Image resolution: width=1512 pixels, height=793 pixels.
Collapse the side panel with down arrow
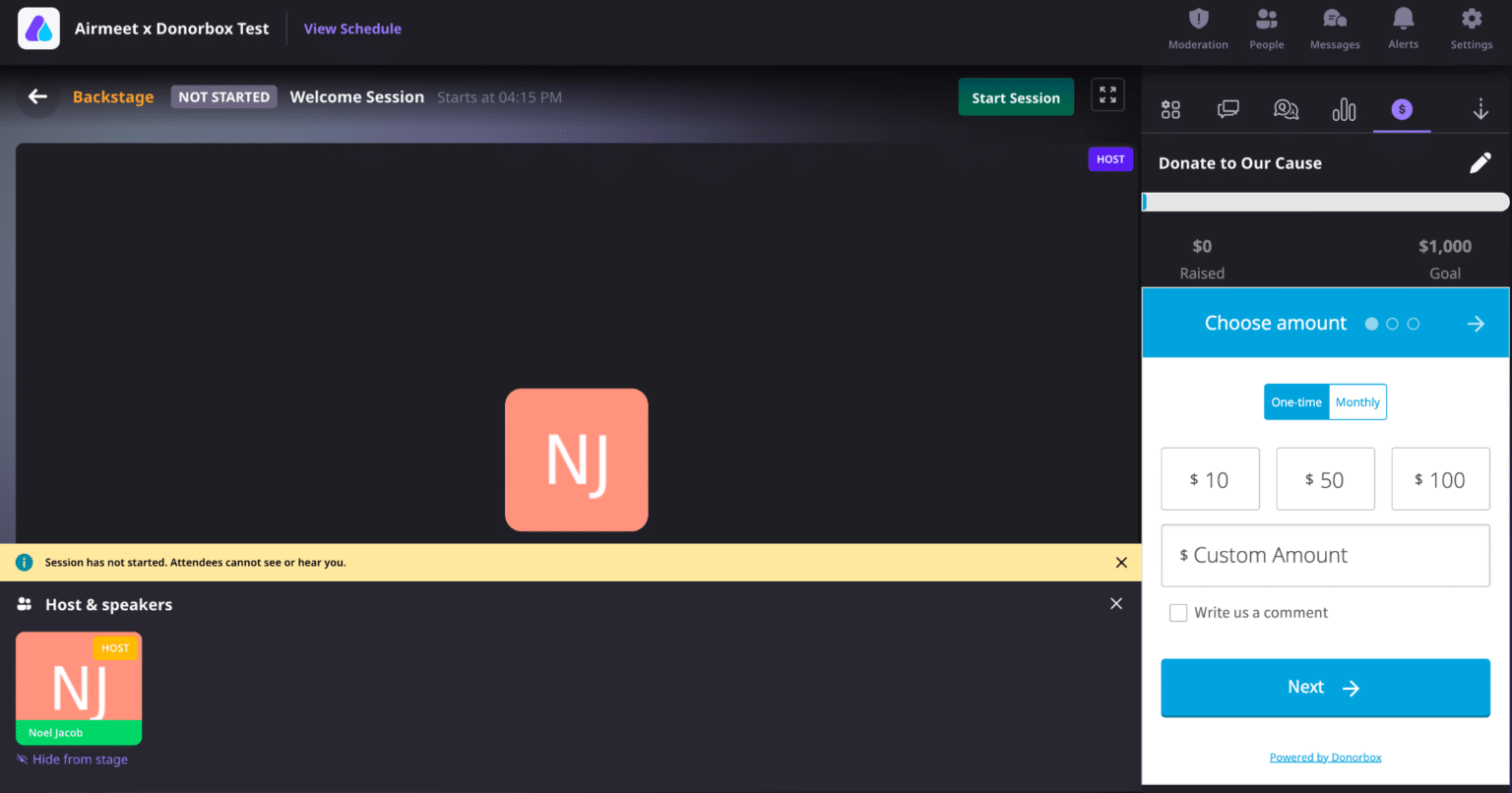1480,110
